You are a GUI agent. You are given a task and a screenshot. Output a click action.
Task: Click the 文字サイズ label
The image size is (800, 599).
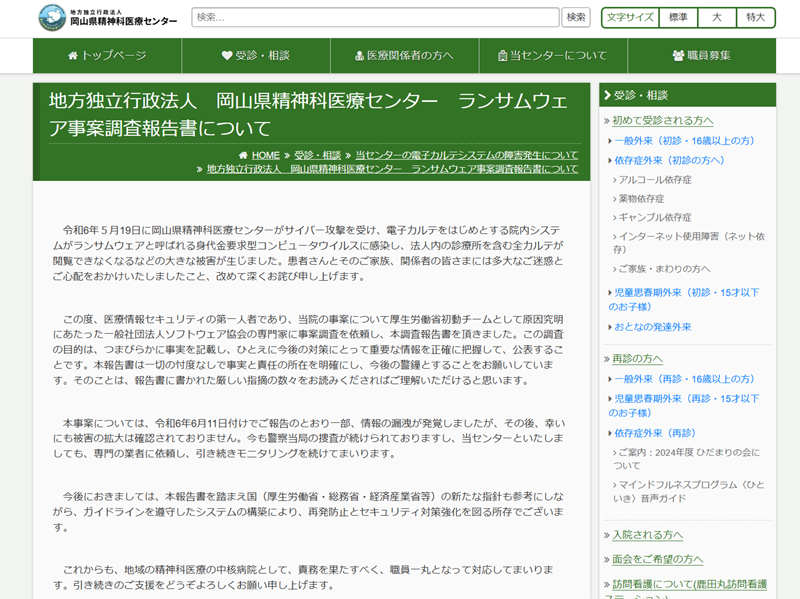click(x=631, y=17)
